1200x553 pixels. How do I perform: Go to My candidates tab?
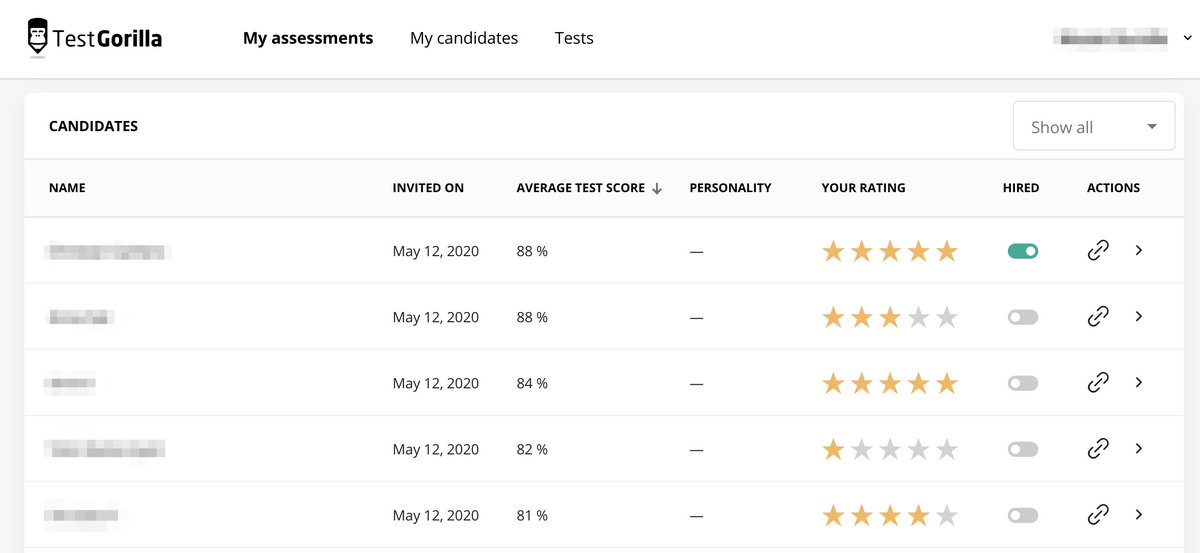pos(464,38)
